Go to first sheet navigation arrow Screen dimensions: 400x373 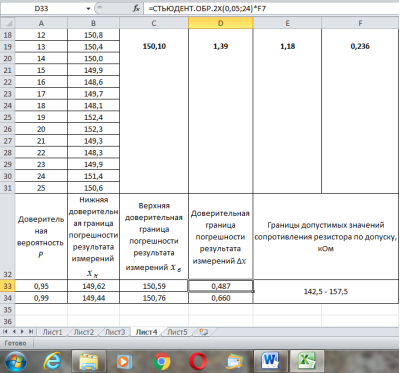coord(5,332)
